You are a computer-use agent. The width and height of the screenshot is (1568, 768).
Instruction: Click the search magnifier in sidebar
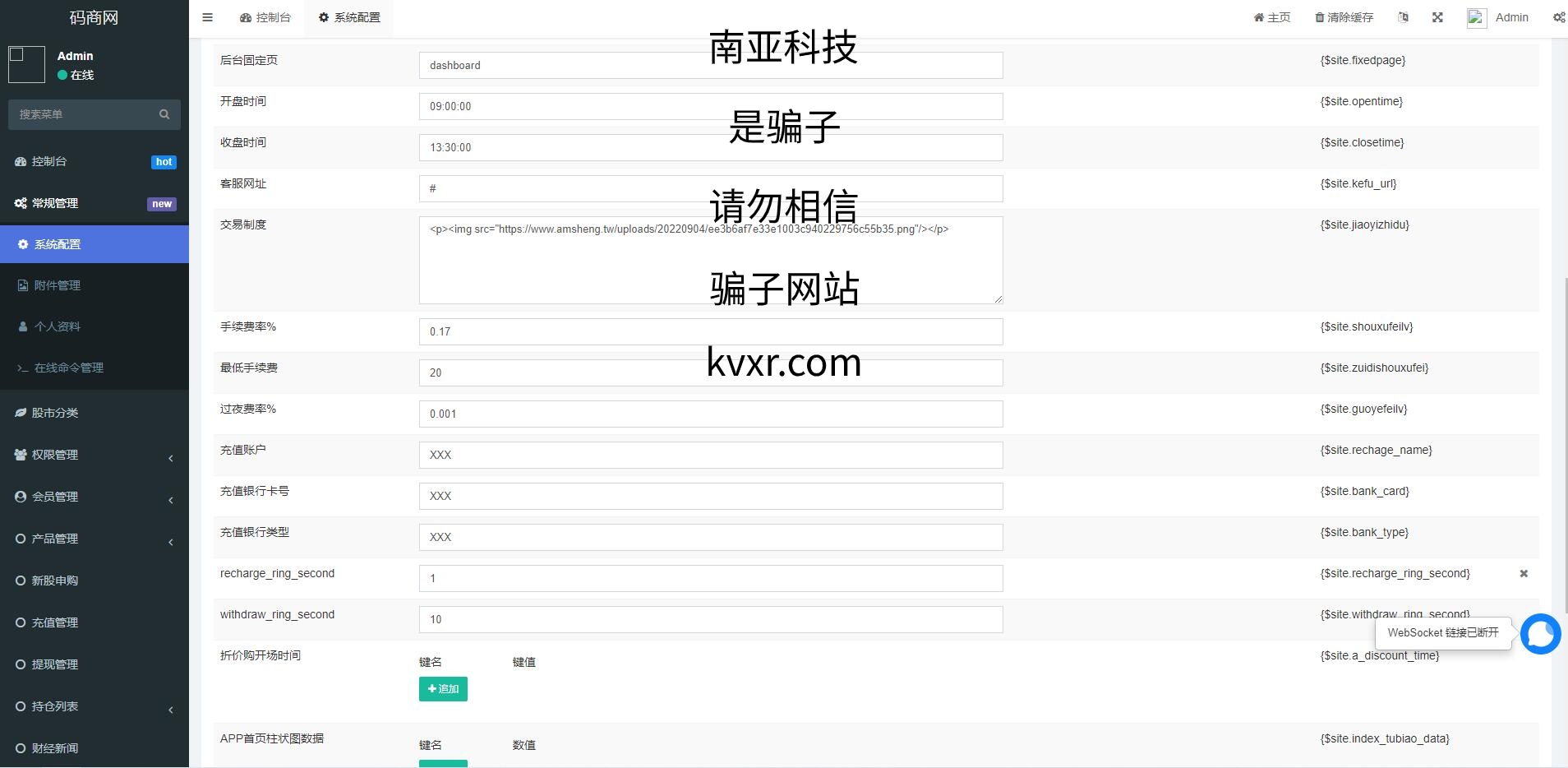(x=164, y=114)
